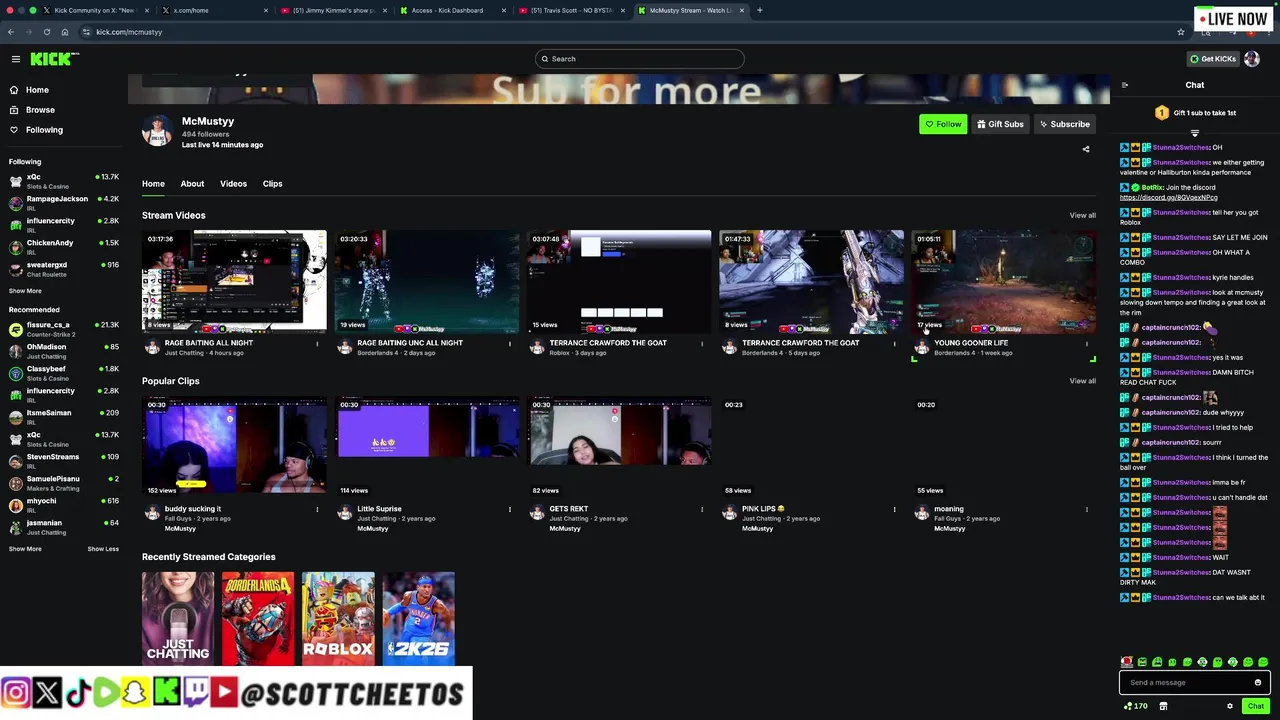The height and width of the screenshot is (720, 1280).
Task: Open a new browser tab
Action: click(759, 10)
